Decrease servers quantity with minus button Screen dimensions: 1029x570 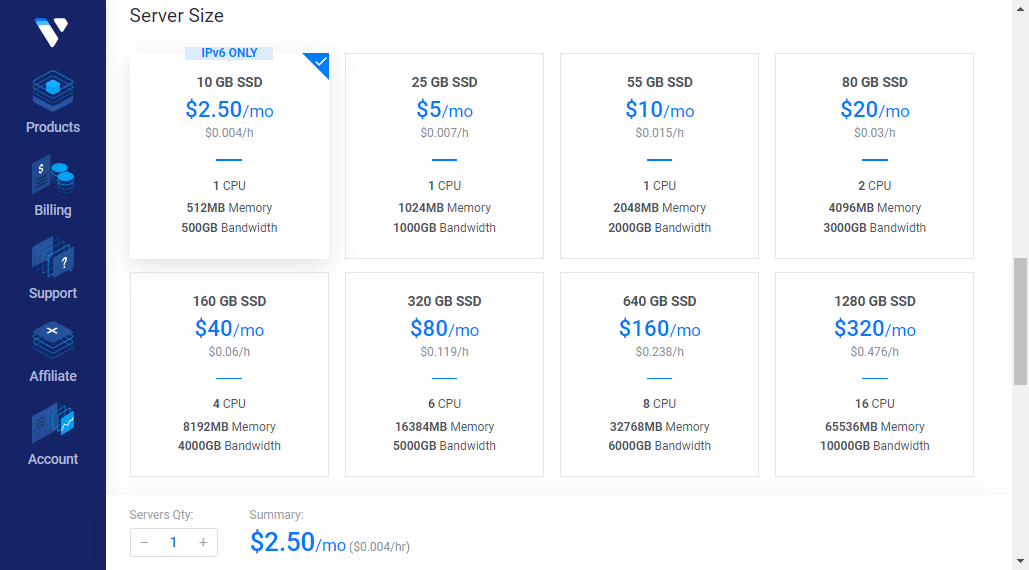click(144, 542)
